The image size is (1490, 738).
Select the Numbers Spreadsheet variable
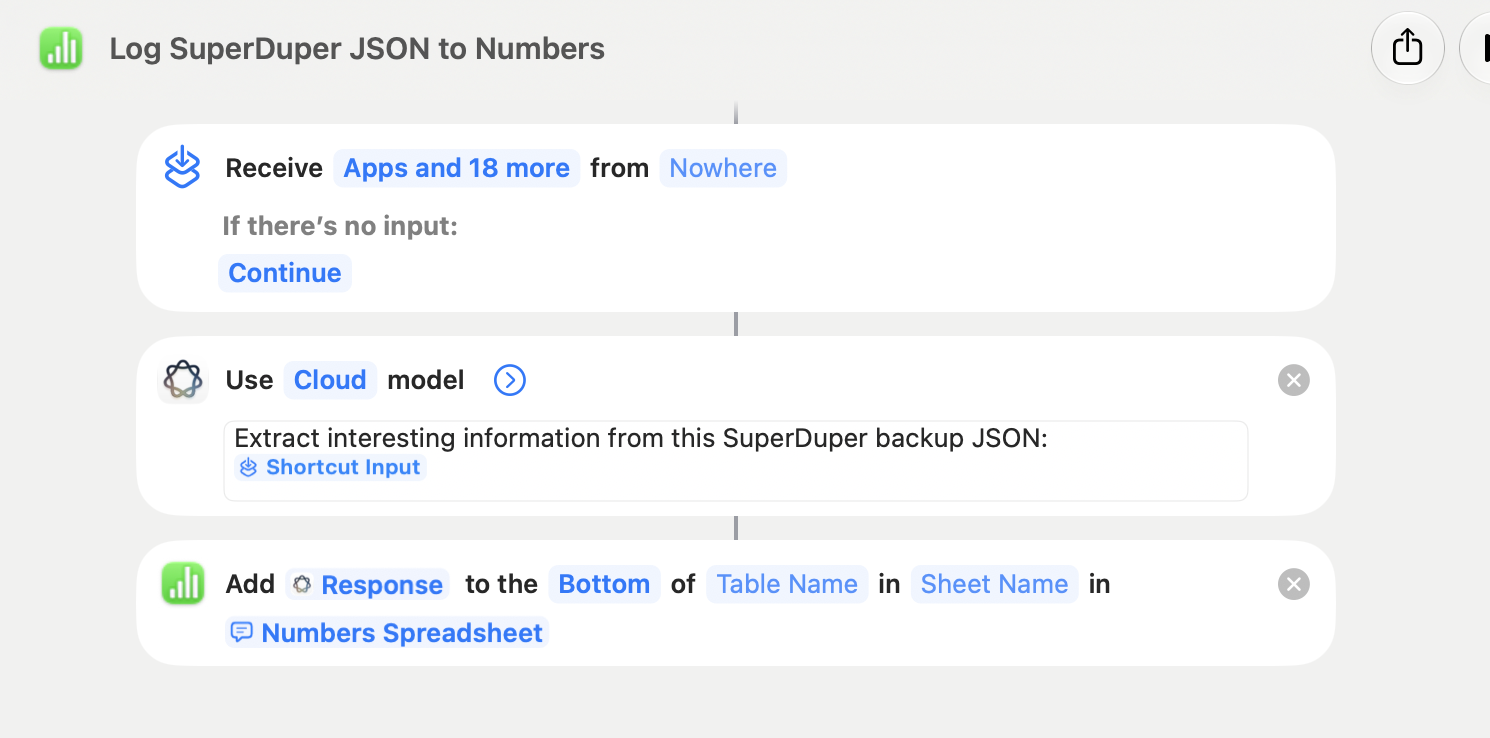tap(387, 633)
